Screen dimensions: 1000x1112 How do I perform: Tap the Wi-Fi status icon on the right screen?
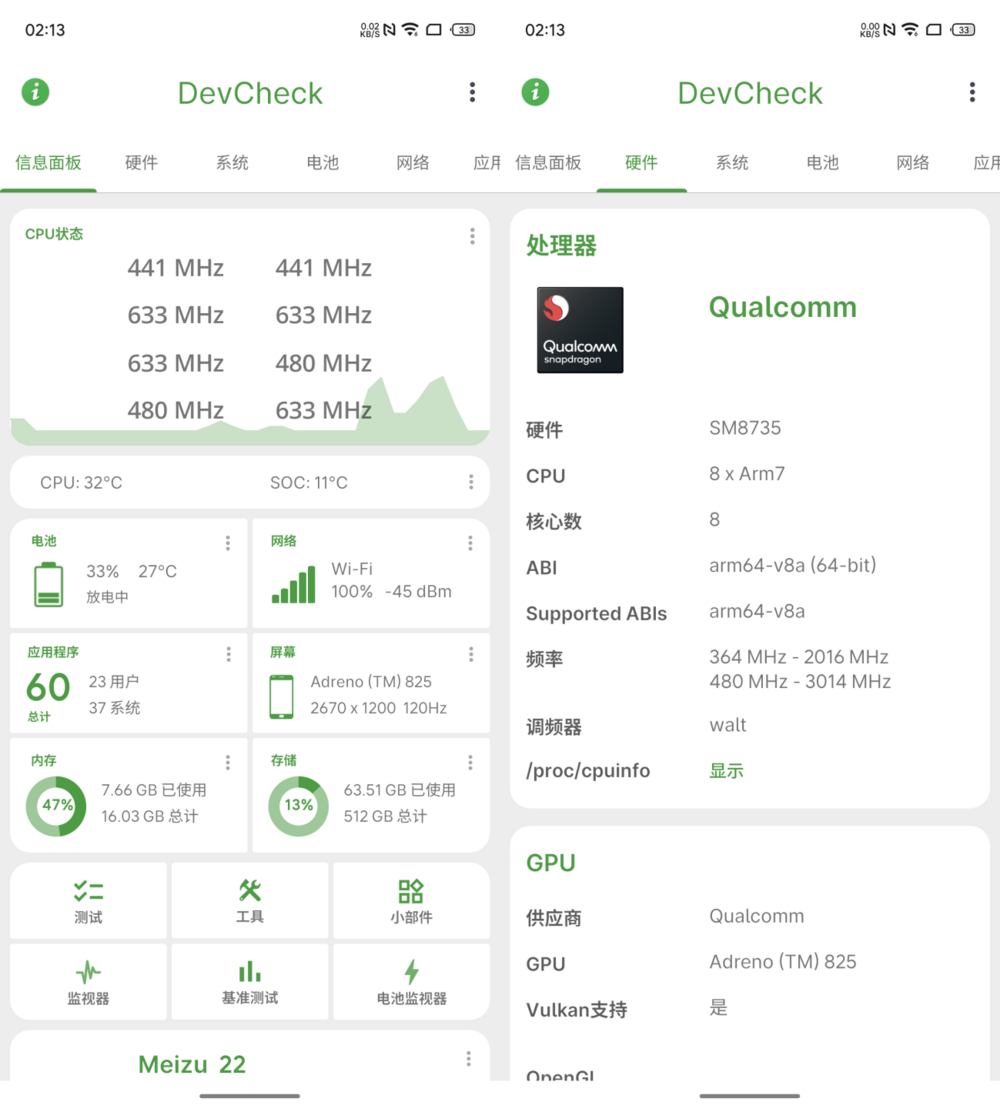pyautogui.click(x=910, y=29)
